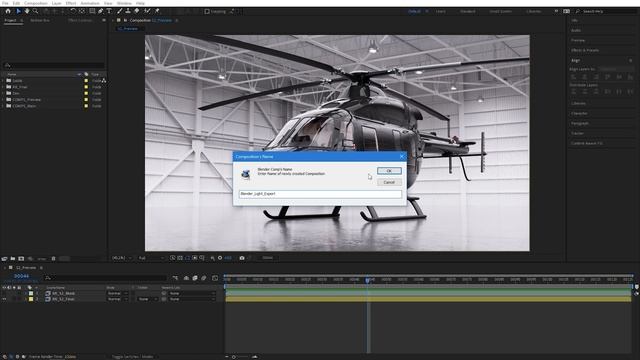Click Cancel in Composition's Name dialog
This screenshot has width=640, height=360.
(x=389, y=182)
